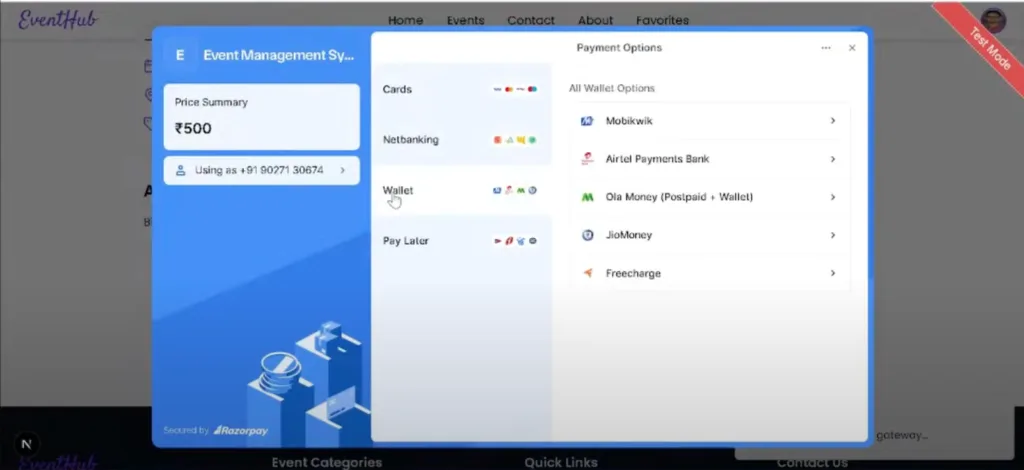Screen dimensions: 1024x470
Task: Click the ₹500 amount text
Action: coord(193,129)
